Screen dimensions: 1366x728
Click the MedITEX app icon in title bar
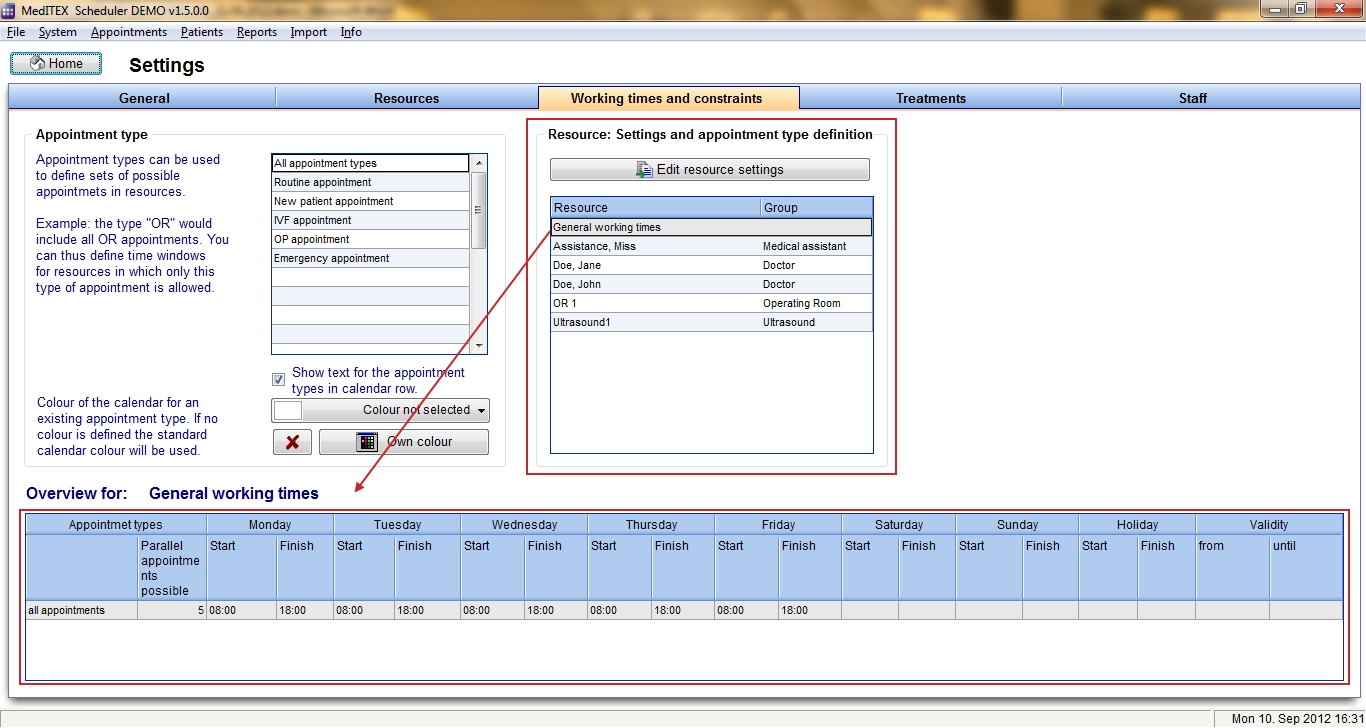[10, 9]
